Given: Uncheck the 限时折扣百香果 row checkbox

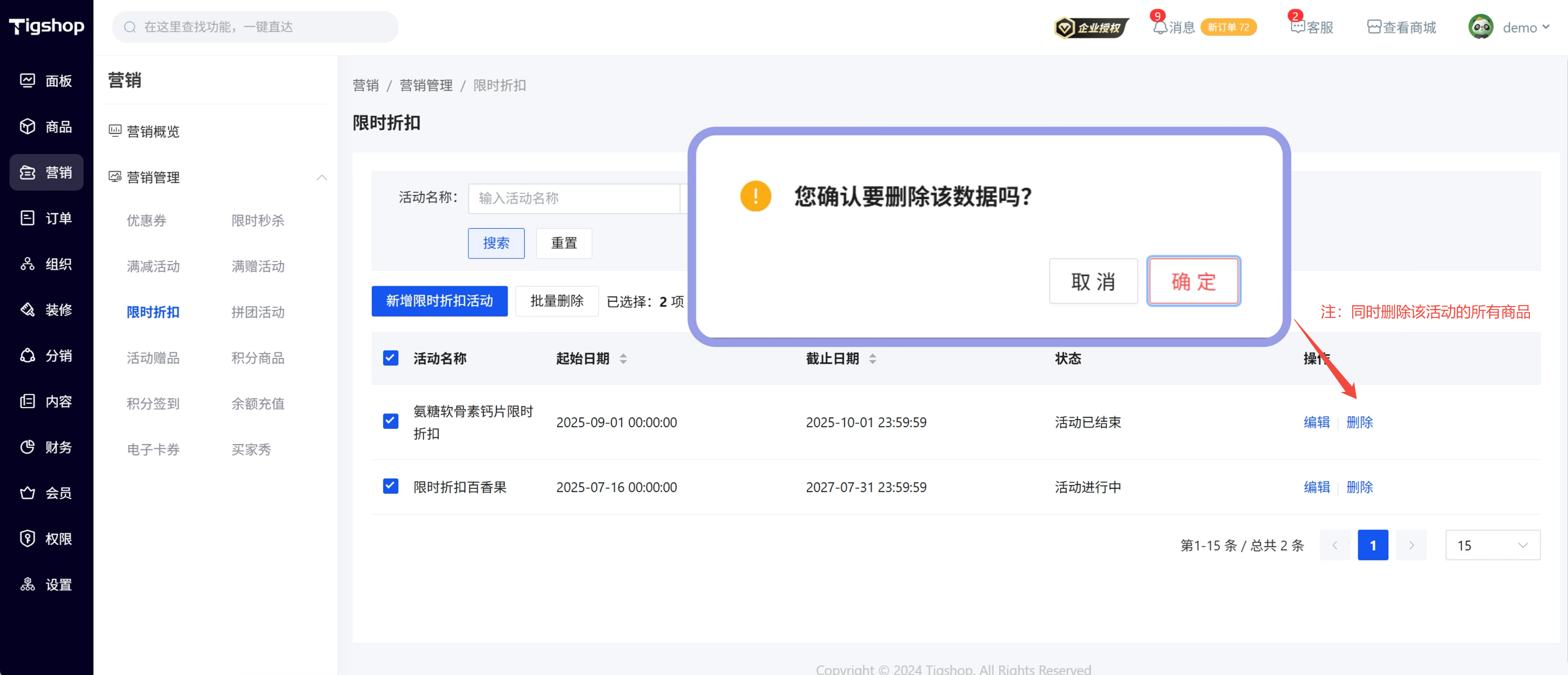Looking at the screenshot, I should (390, 486).
